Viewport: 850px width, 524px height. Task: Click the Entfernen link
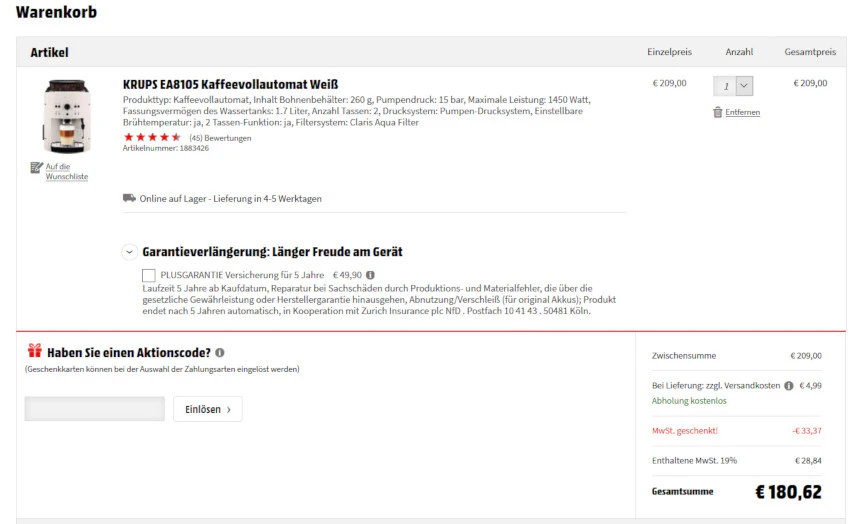click(x=743, y=112)
